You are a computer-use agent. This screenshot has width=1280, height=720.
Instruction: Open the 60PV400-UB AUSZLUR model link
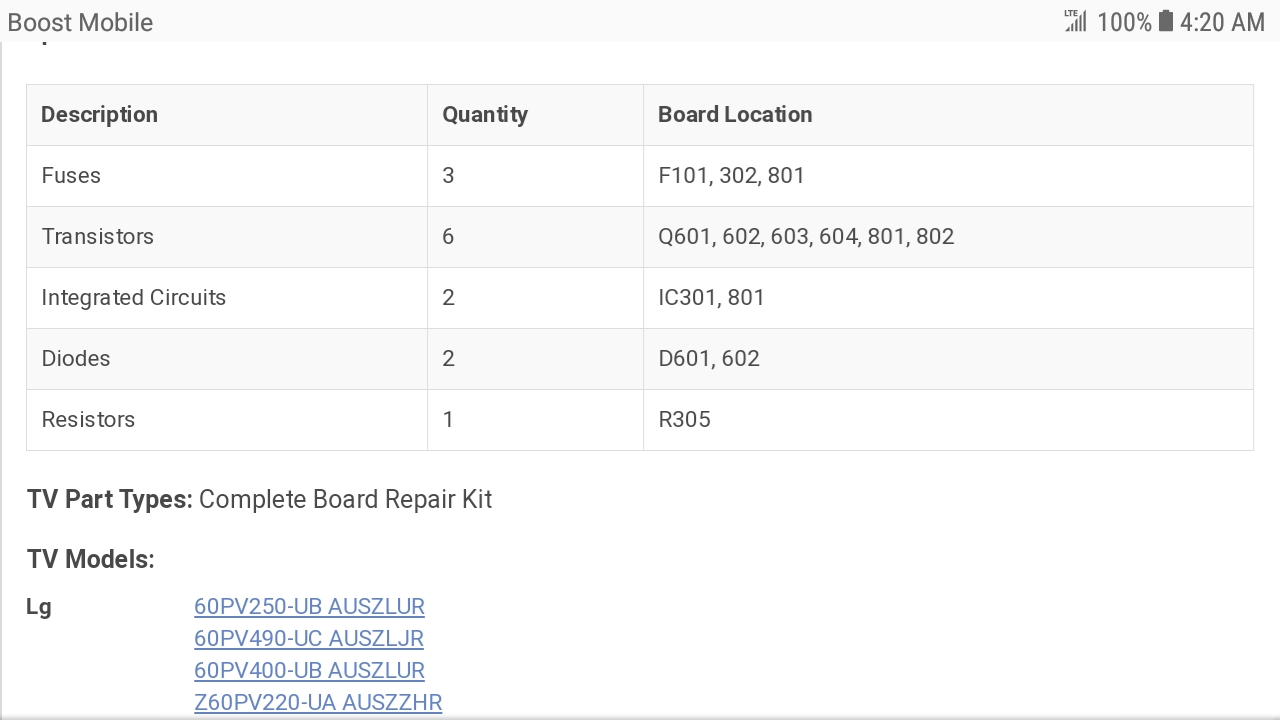click(309, 670)
